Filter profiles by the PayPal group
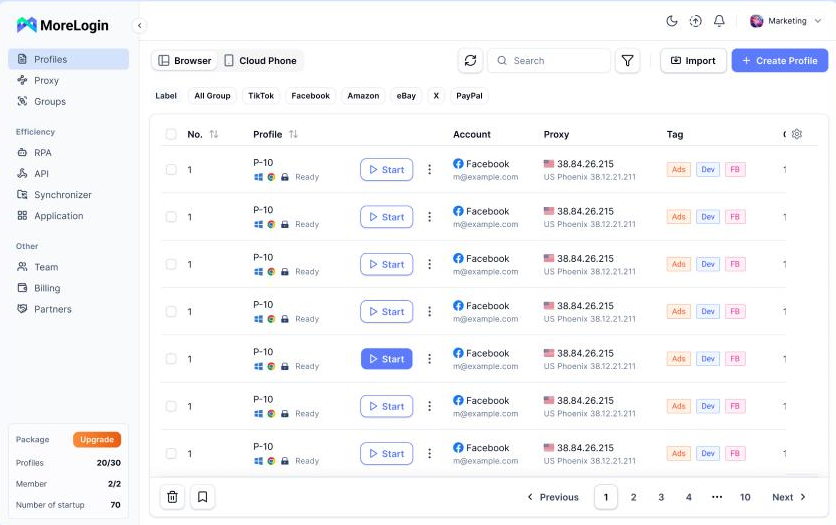 tap(469, 96)
